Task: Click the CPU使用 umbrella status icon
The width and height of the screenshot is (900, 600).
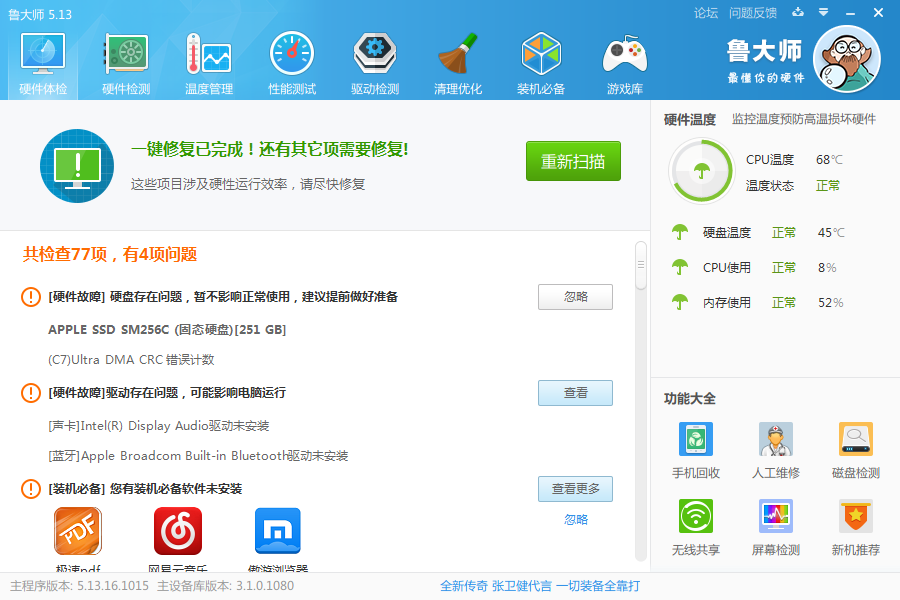Action: 680,267
